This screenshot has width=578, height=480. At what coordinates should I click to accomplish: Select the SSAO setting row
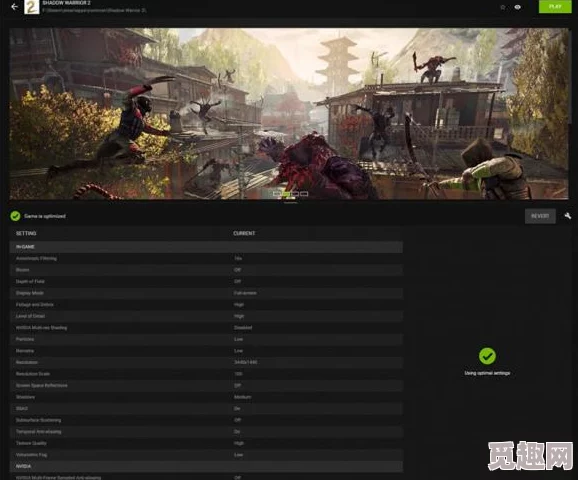click(x=206, y=408)
